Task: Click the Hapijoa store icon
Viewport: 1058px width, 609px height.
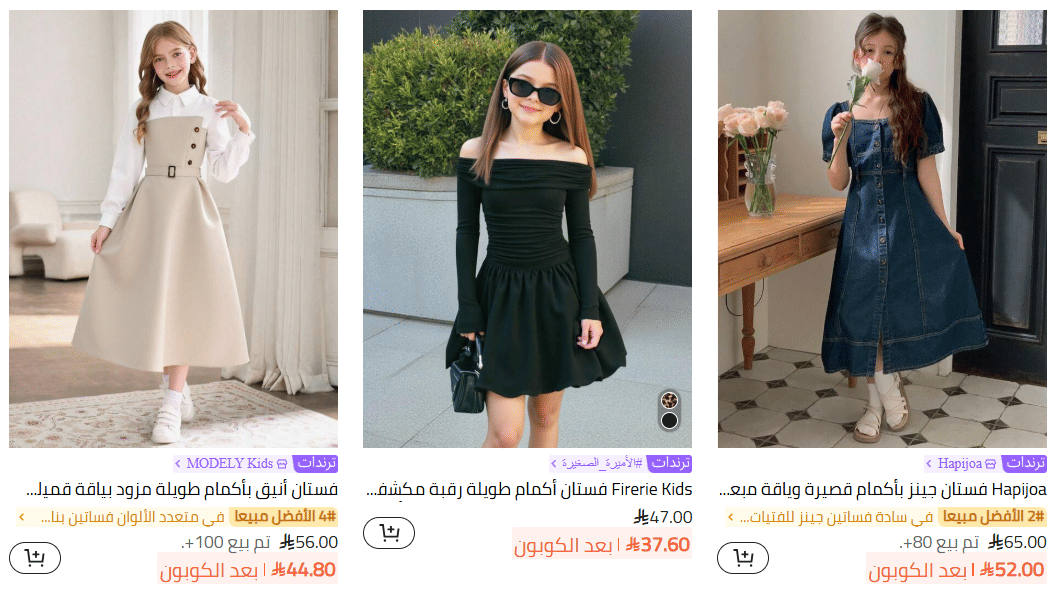Action: (991, 464)
